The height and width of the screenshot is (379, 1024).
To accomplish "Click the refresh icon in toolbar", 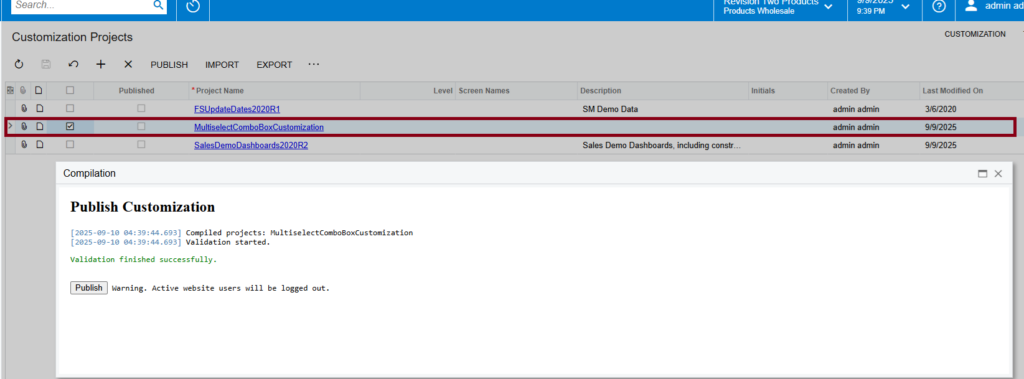I will [19, 65].
